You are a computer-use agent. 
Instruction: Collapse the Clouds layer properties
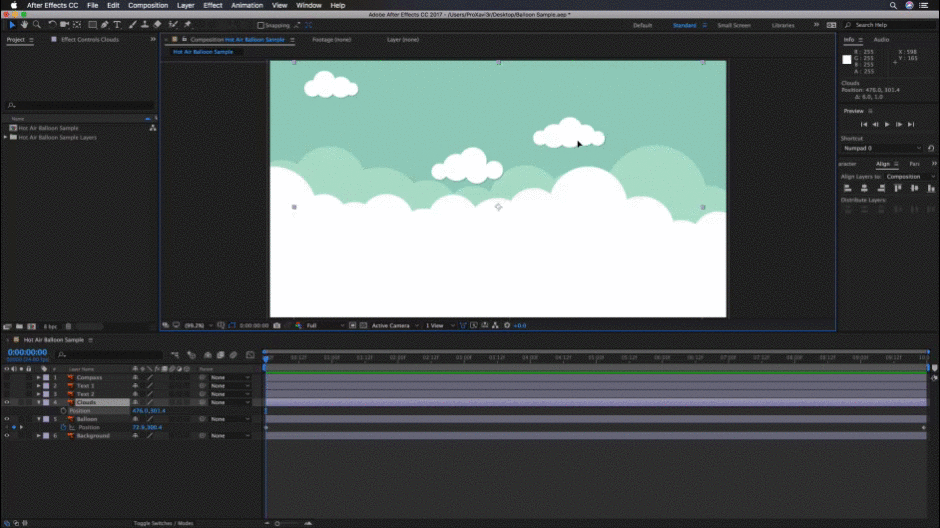tap(38, 403)
